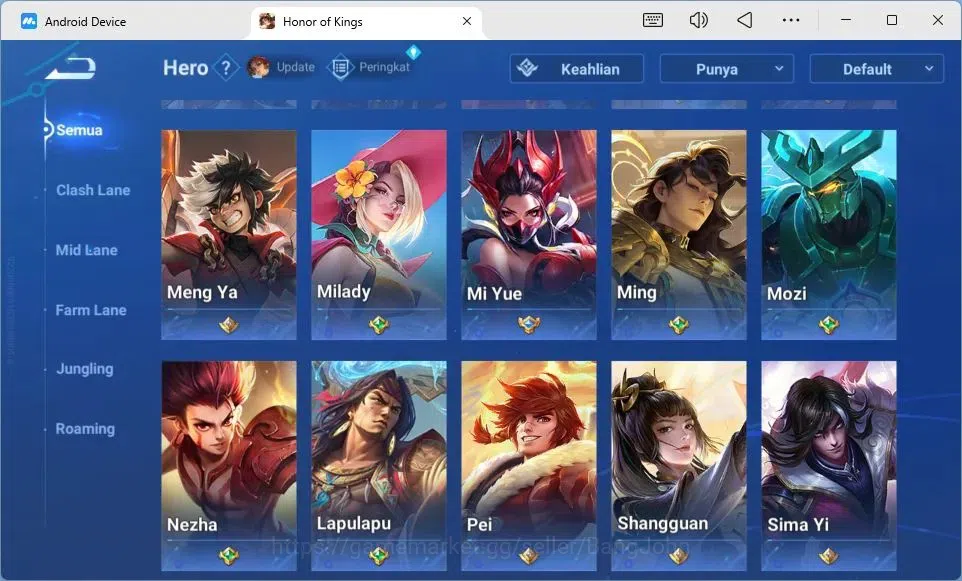Click the back arrow icon
962x581 pixels.
point(71,67)
